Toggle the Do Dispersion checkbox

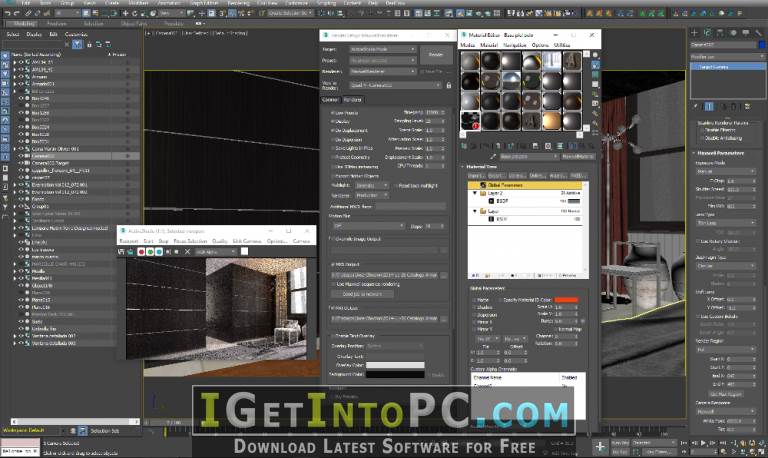click(x=333, y=140)
